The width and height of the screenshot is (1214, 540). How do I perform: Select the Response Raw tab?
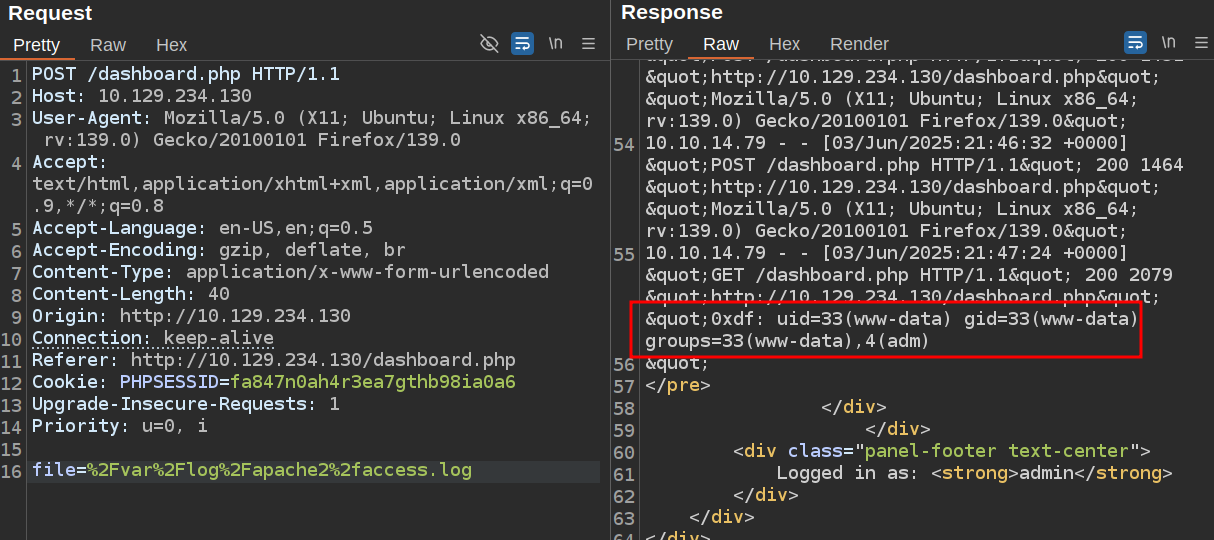pos(721,44)
